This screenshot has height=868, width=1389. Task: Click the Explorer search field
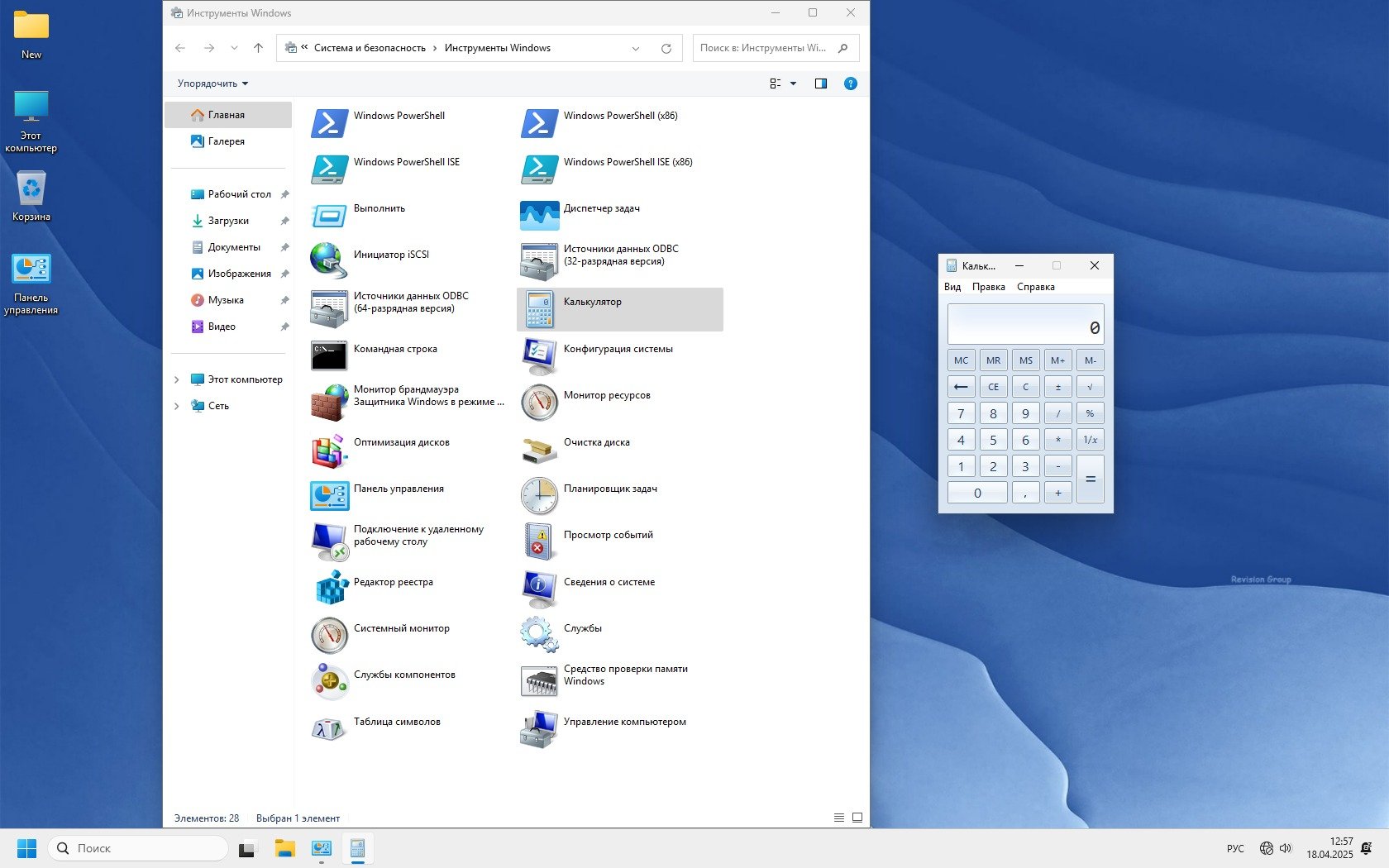(x=765, y=48)
